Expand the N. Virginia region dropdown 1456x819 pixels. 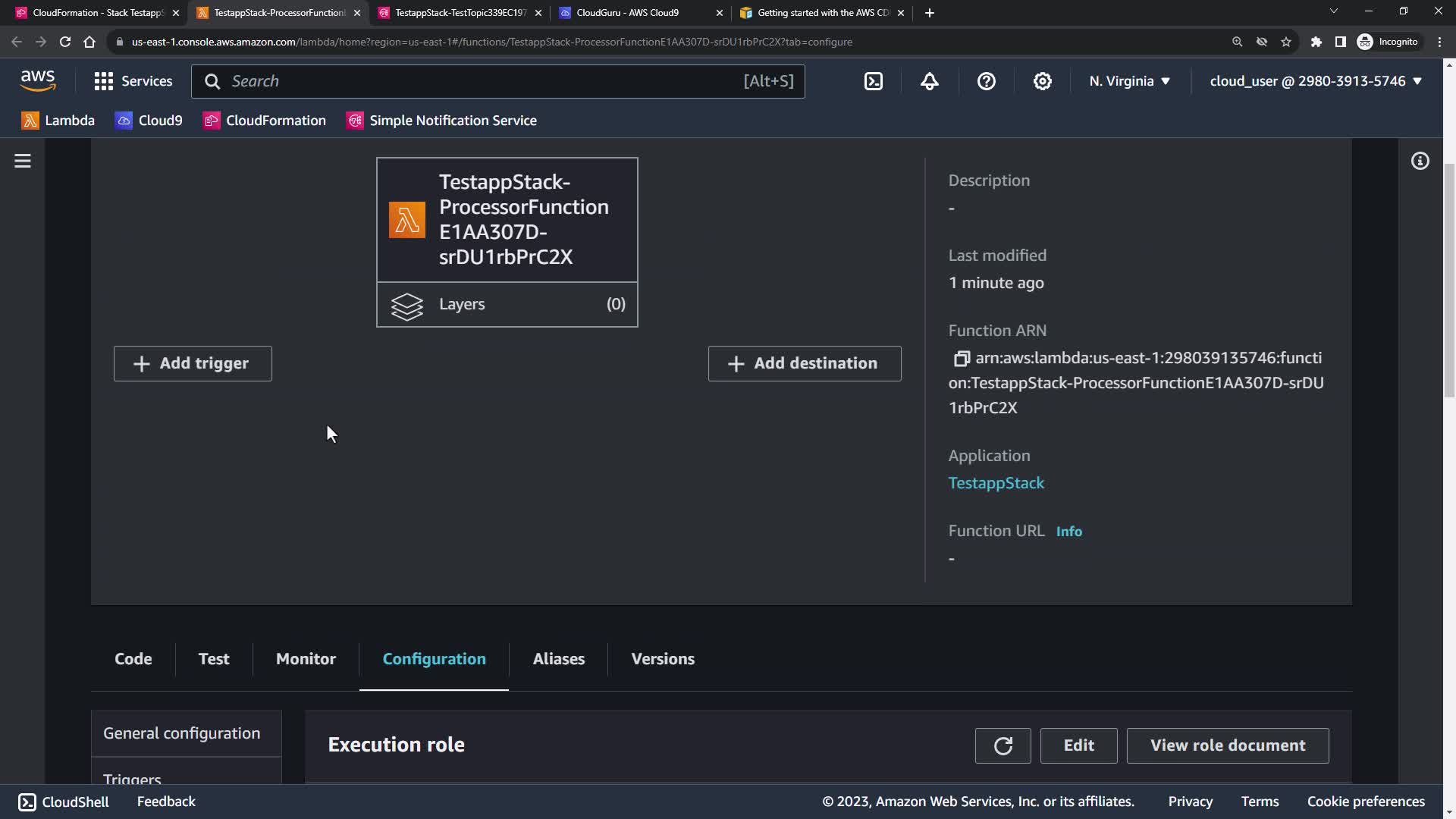[1129, 81]
